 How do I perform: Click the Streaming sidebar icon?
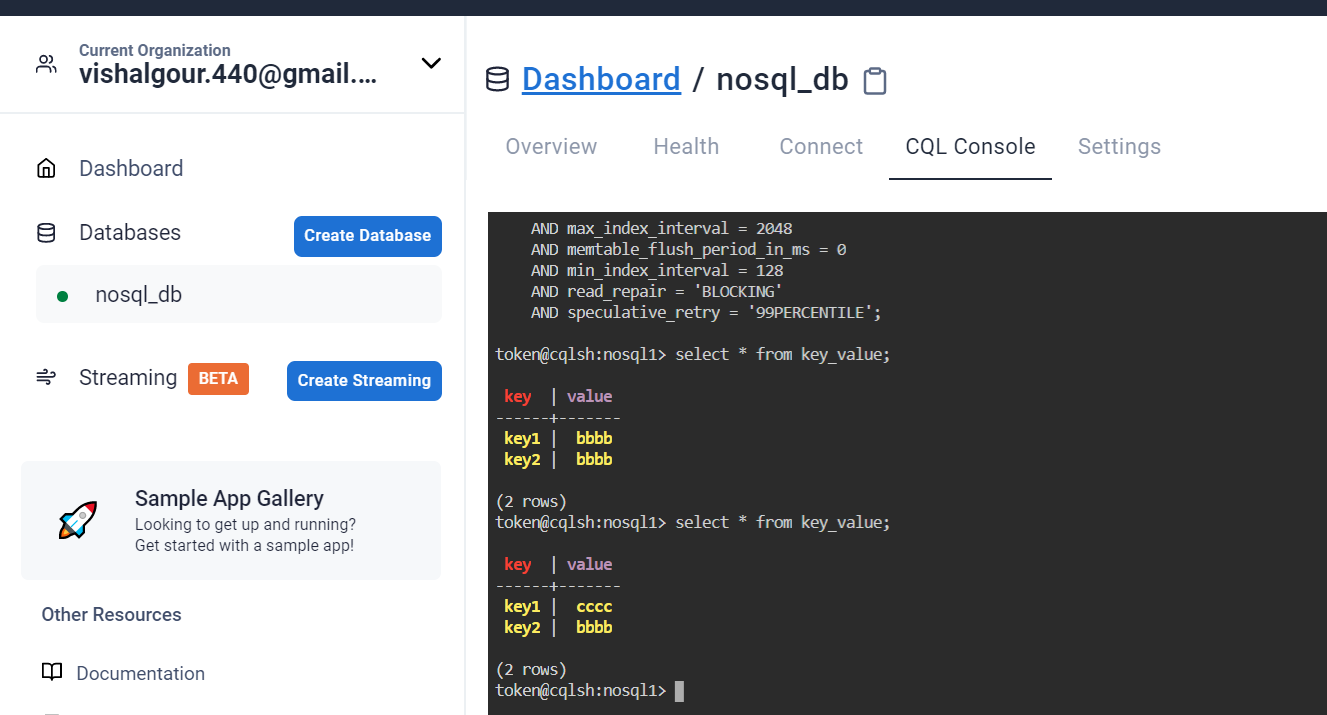click(46, 377)
